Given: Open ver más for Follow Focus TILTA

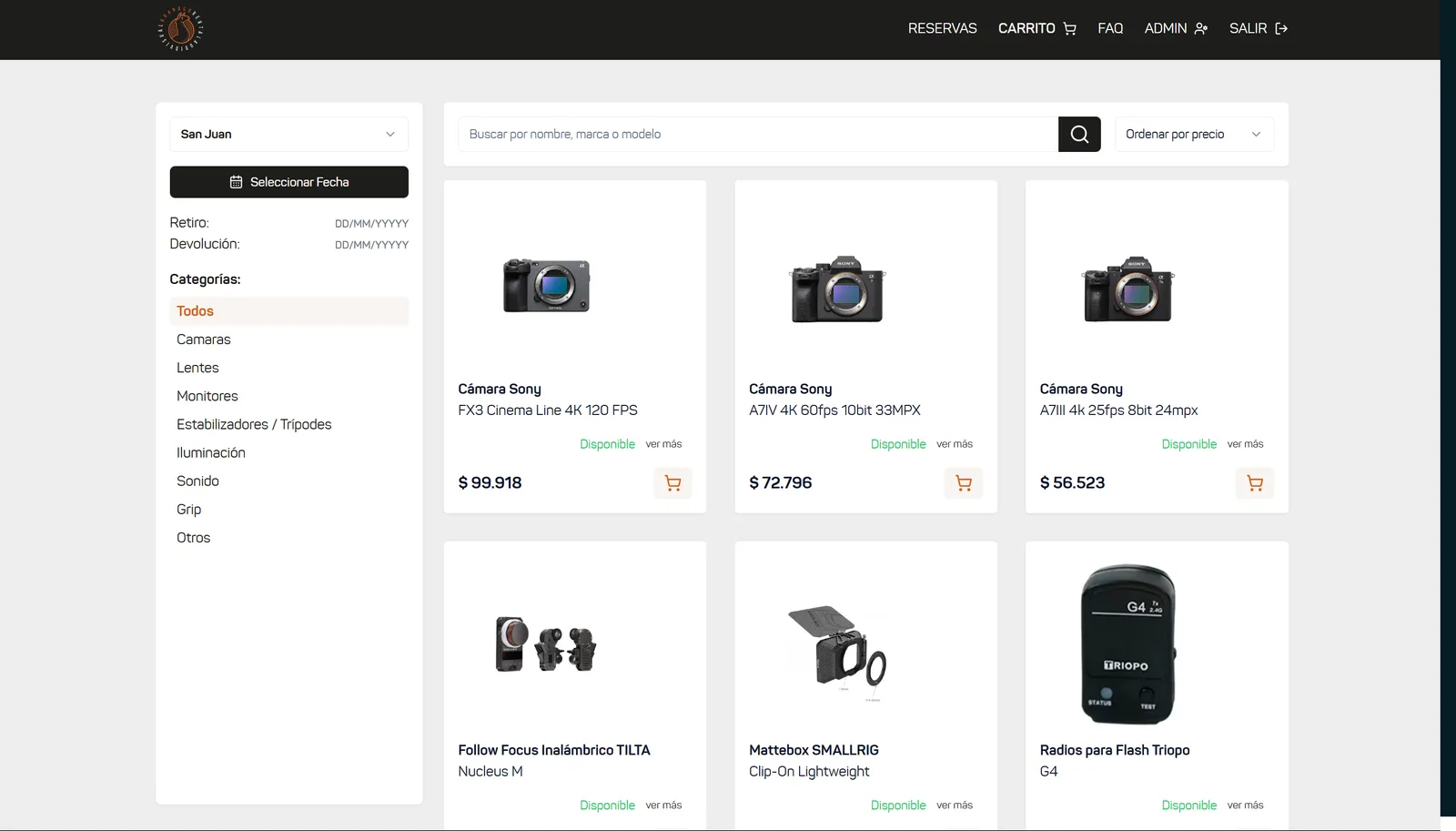Looking at the screenshot, I should 663,806.
